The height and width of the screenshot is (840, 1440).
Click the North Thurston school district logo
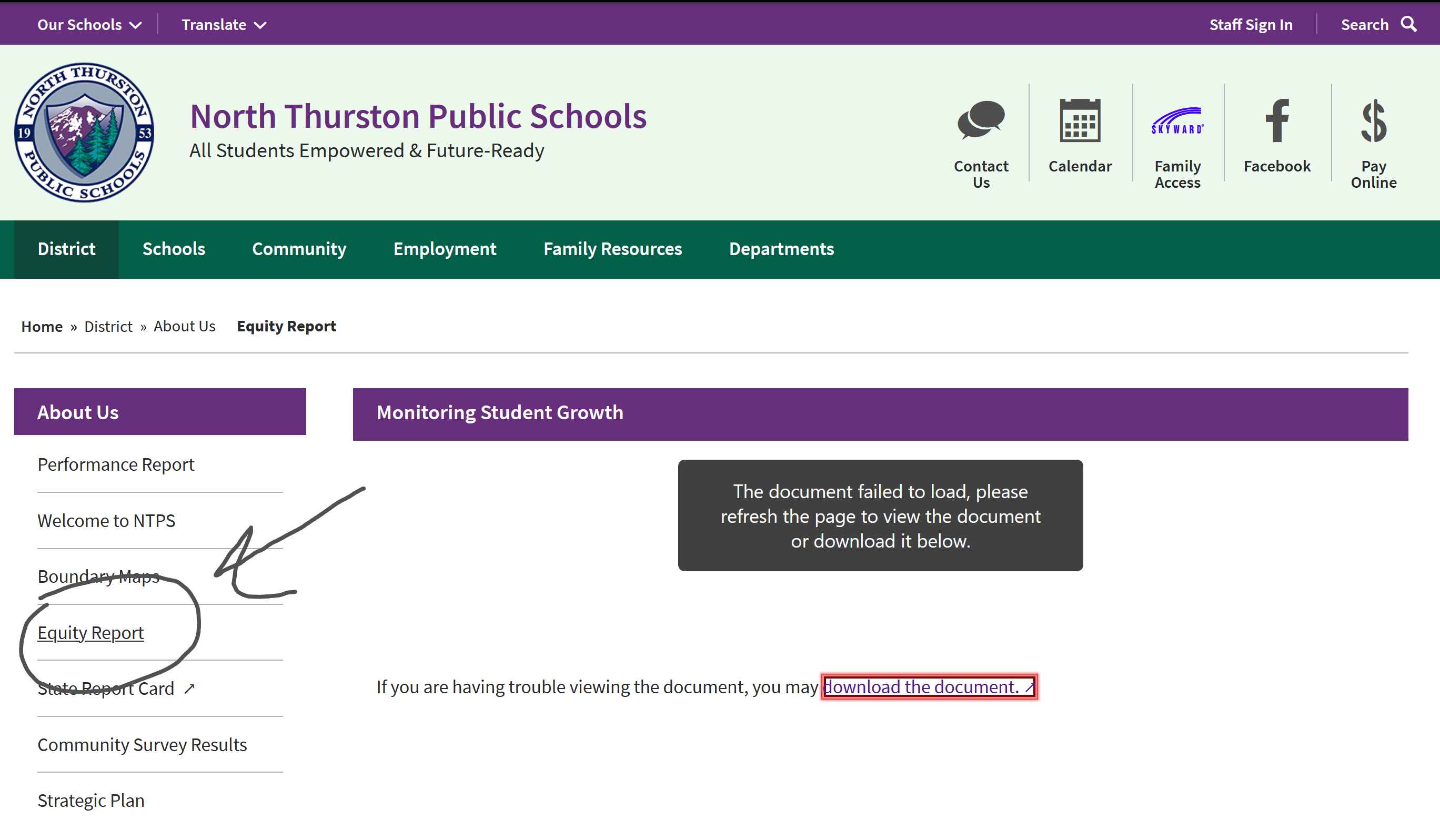[84, 132]
